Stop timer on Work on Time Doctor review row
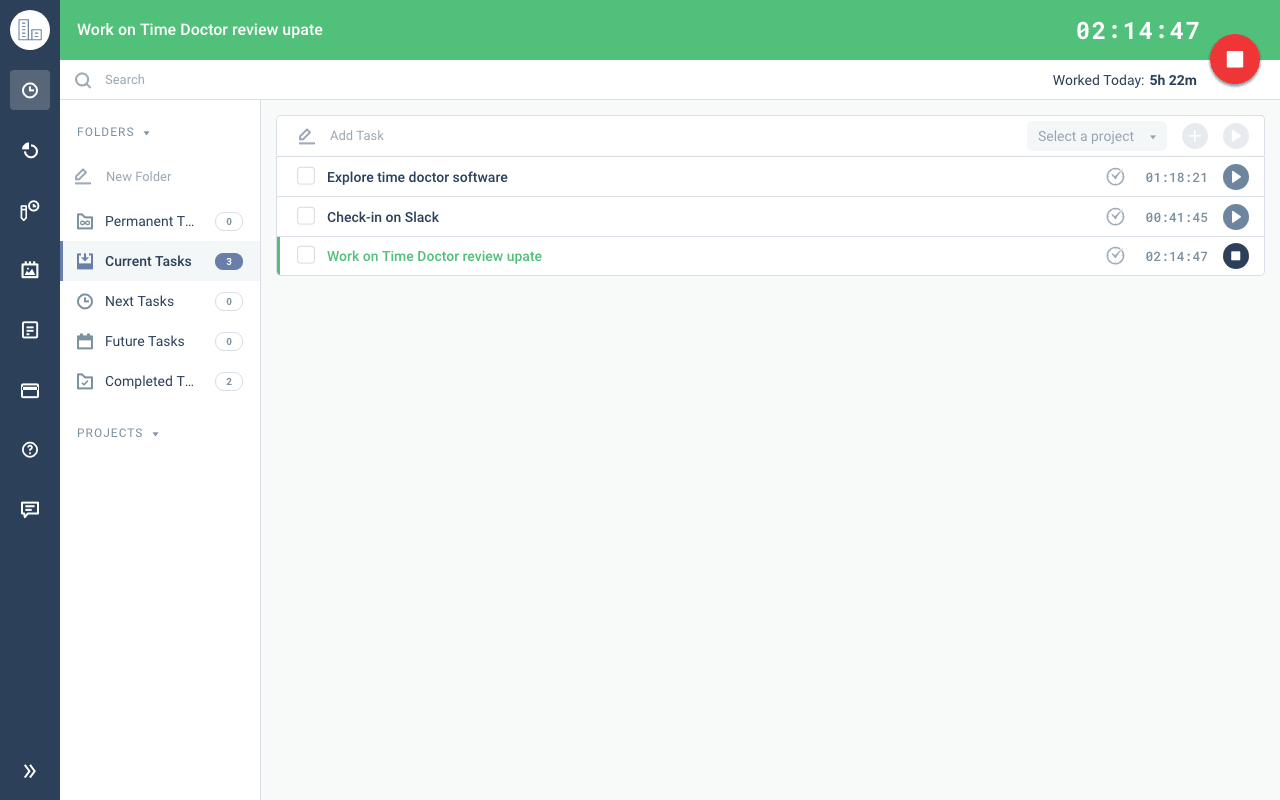 click(1236, 256)
